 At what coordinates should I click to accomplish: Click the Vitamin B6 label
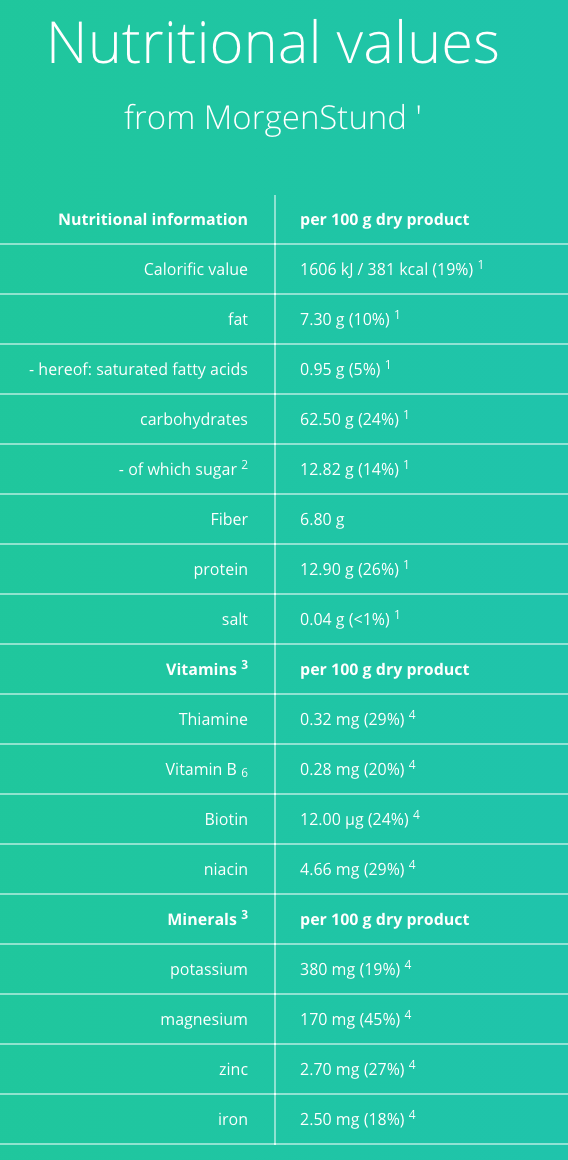(207, 769)
